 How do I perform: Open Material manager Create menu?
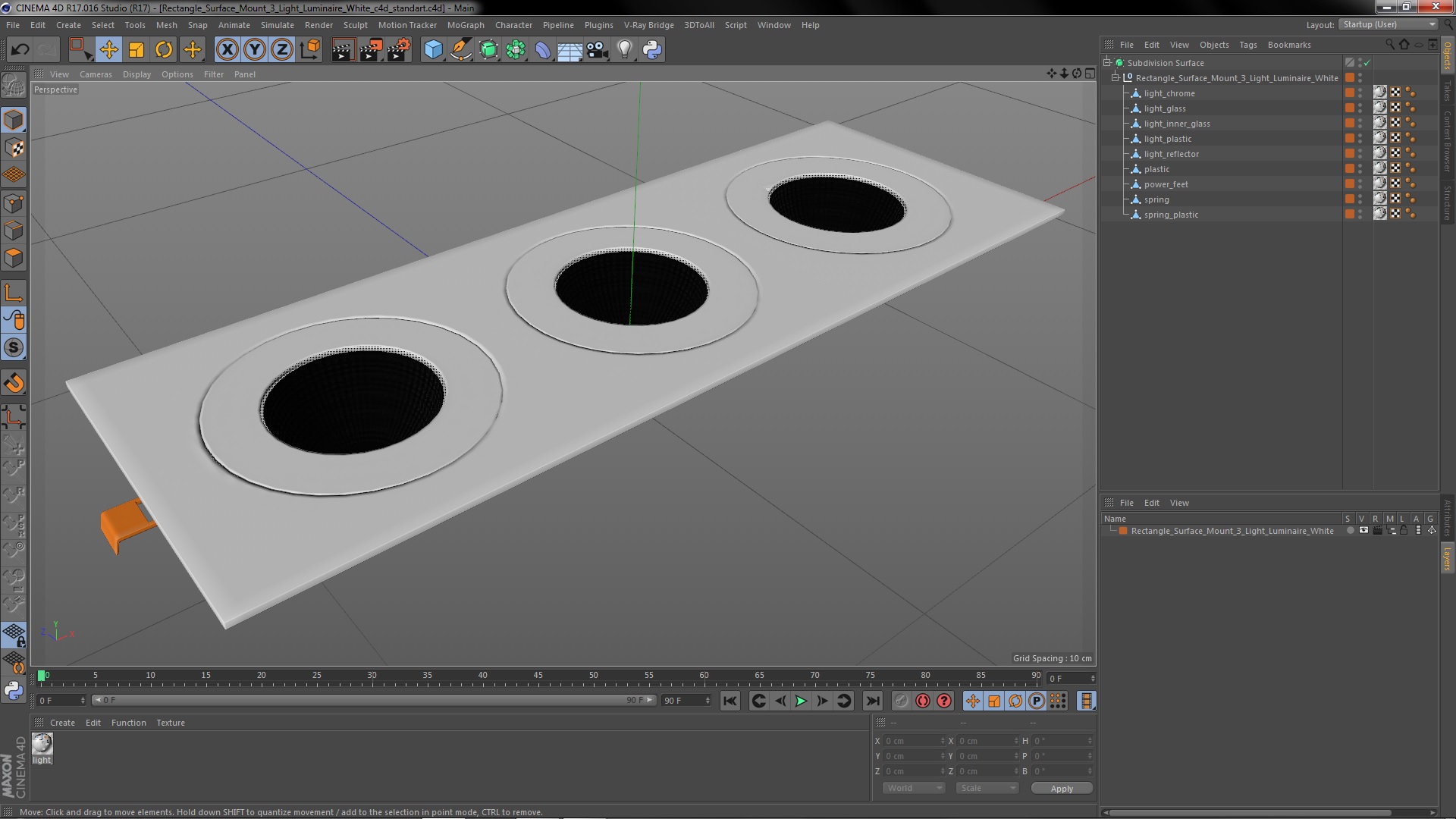[x=62, y=723]
